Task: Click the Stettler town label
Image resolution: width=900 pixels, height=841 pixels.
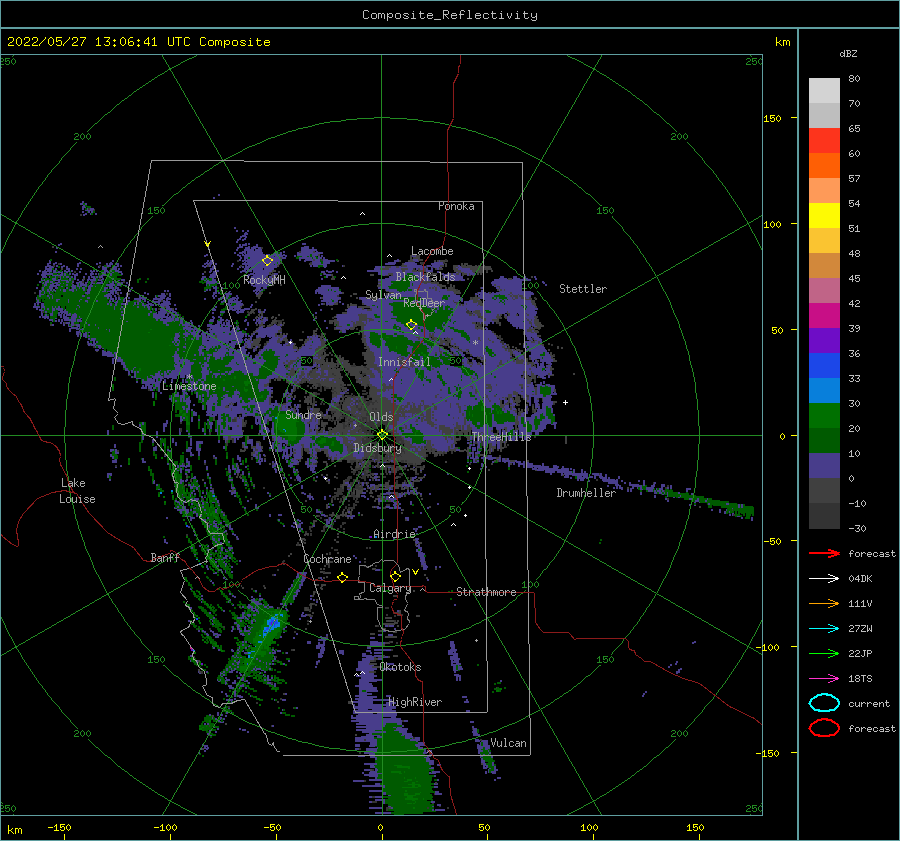Action: [x=583, y=289]
